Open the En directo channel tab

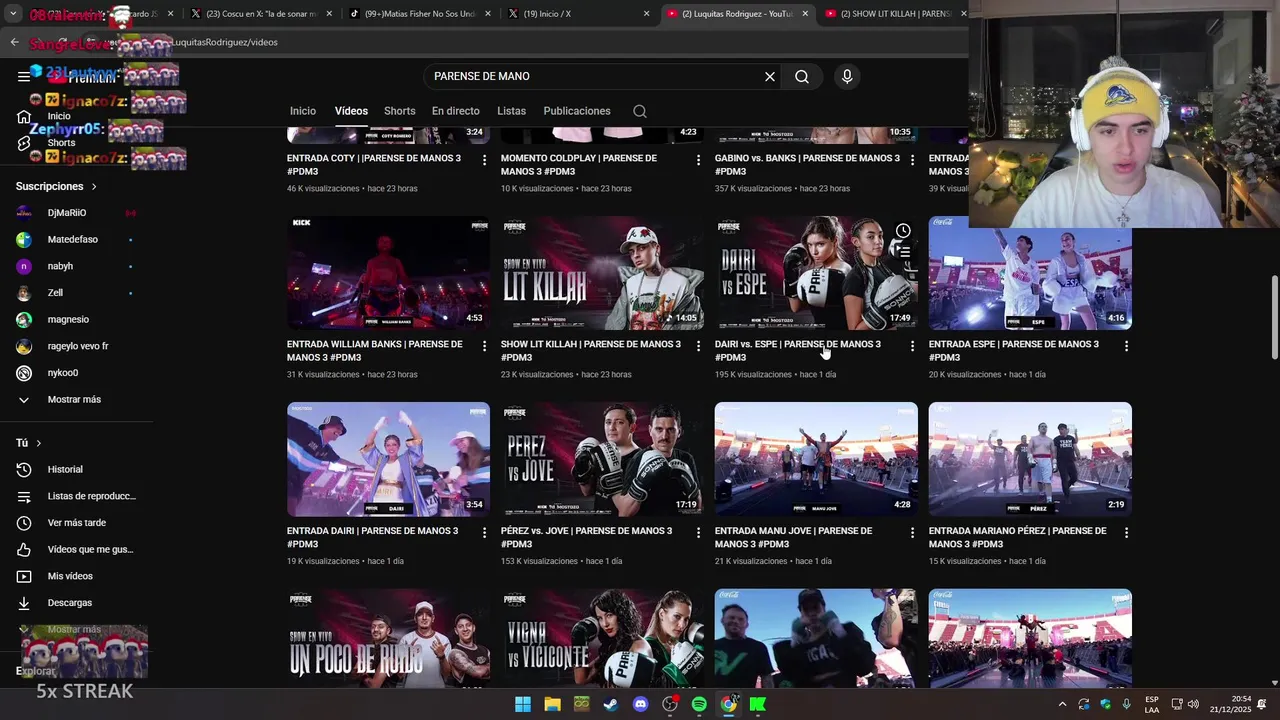tap(456, 111)
